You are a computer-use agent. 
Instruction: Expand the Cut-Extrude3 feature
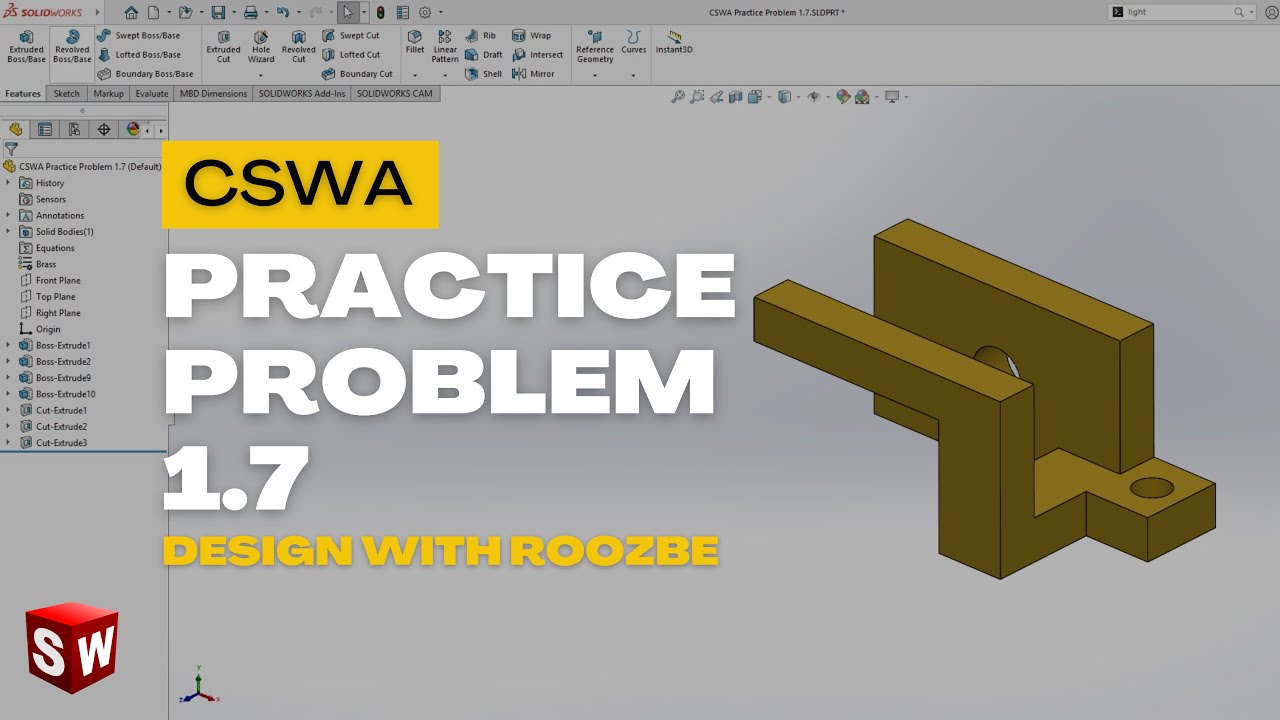click(x=8, y=443)
